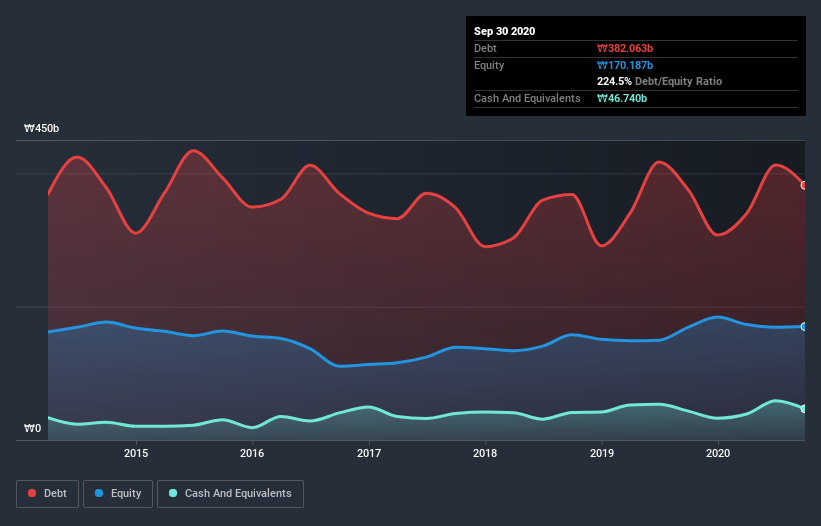Click the Sep 30 2020 tooltip date
Screen dimensions: 821x526
click(x=505, y=31)
